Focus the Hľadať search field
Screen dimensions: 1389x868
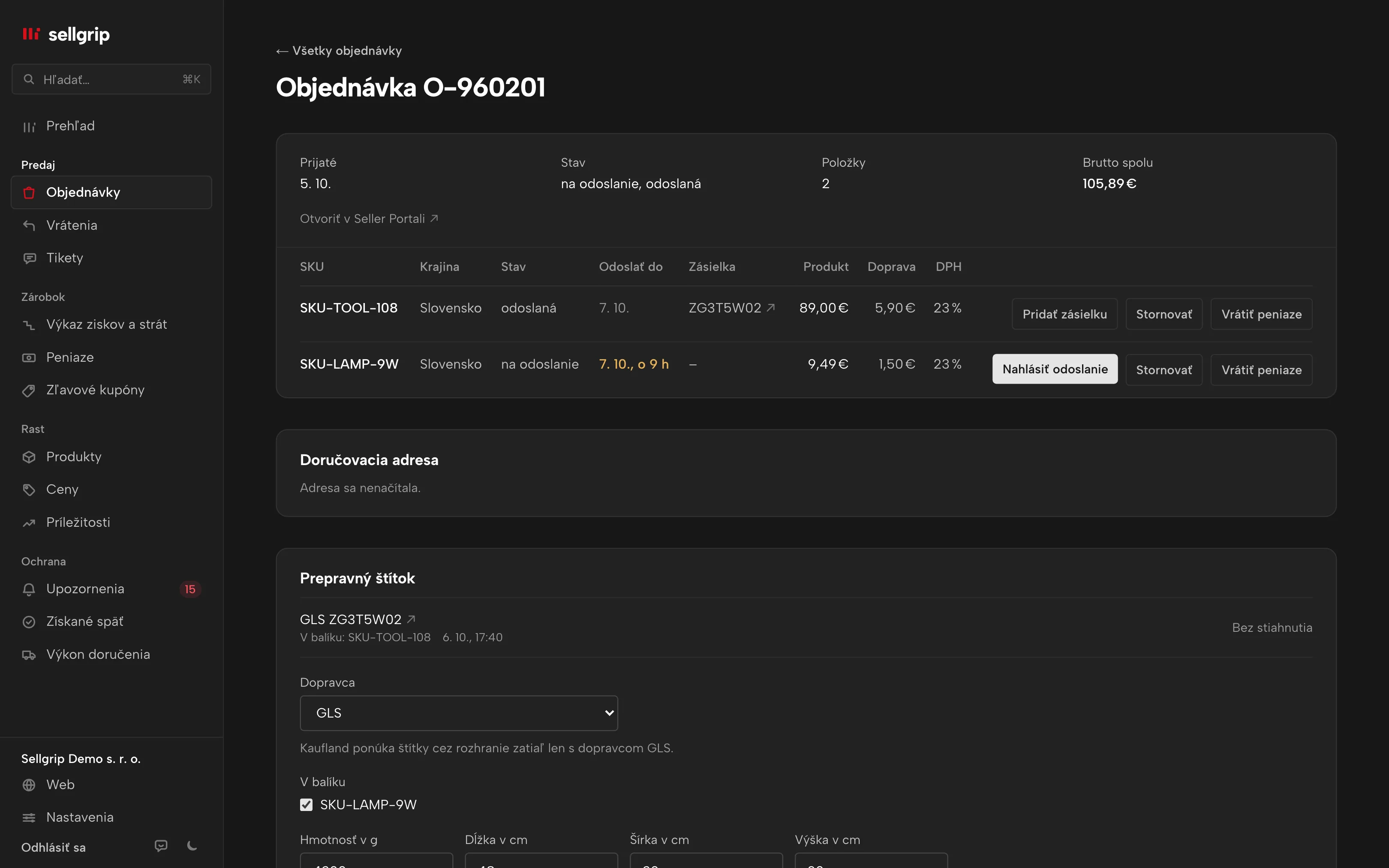pos(111,79)
